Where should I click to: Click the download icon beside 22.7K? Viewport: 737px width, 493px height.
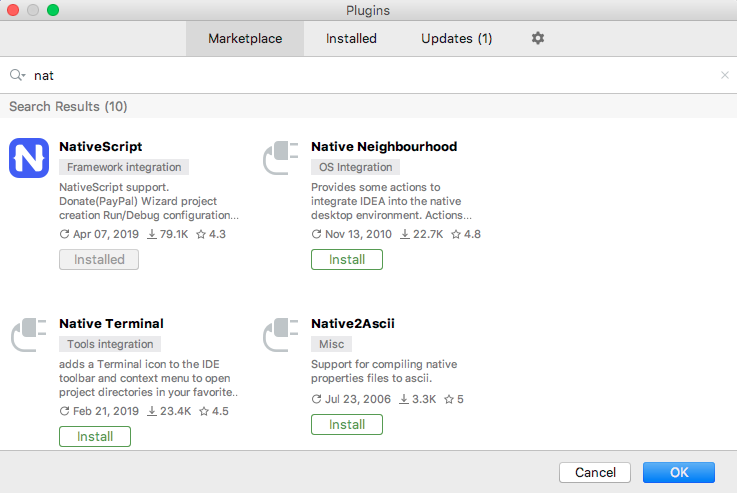405,234
